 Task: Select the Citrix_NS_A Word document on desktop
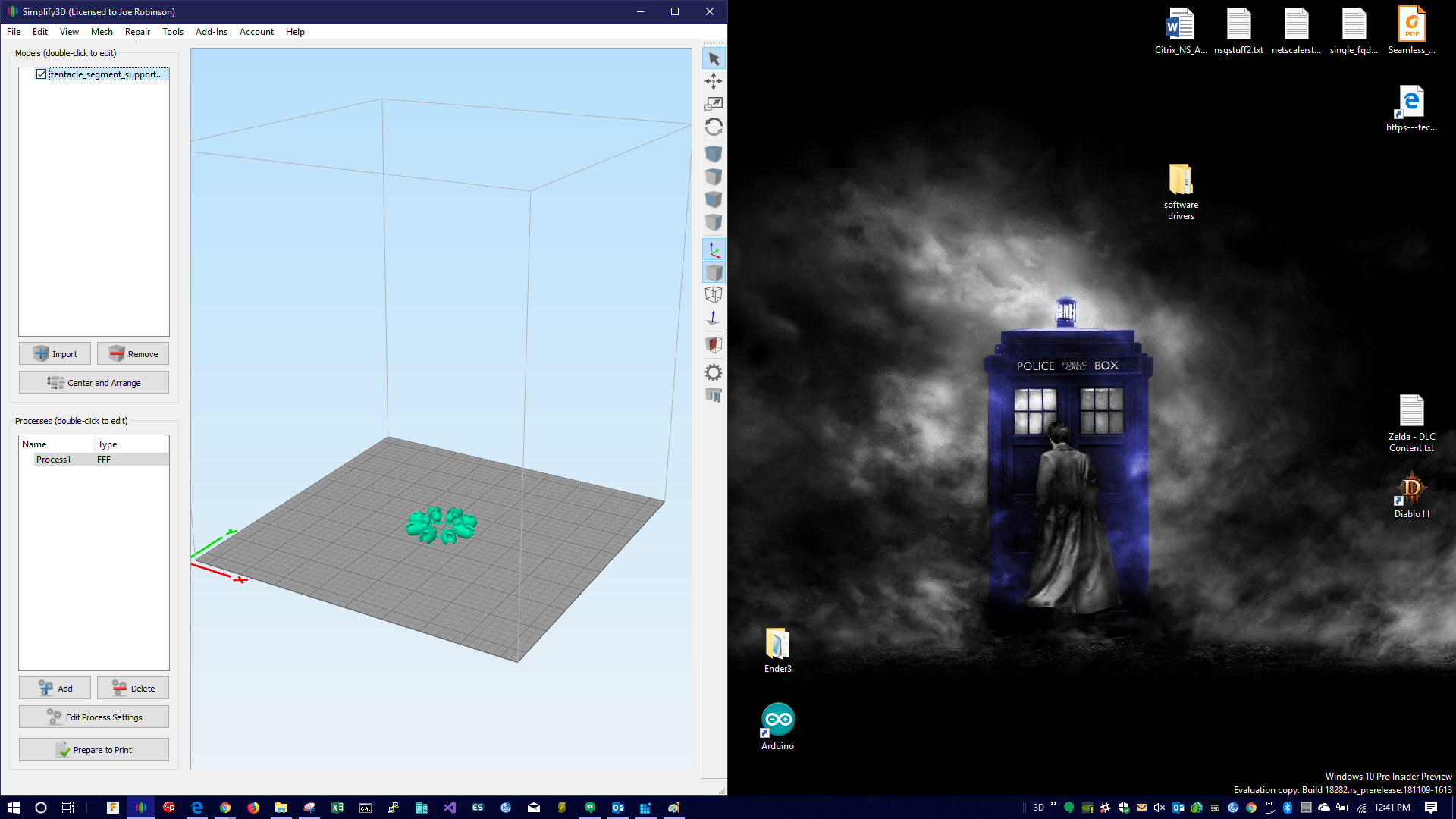tap(1181, 31)
